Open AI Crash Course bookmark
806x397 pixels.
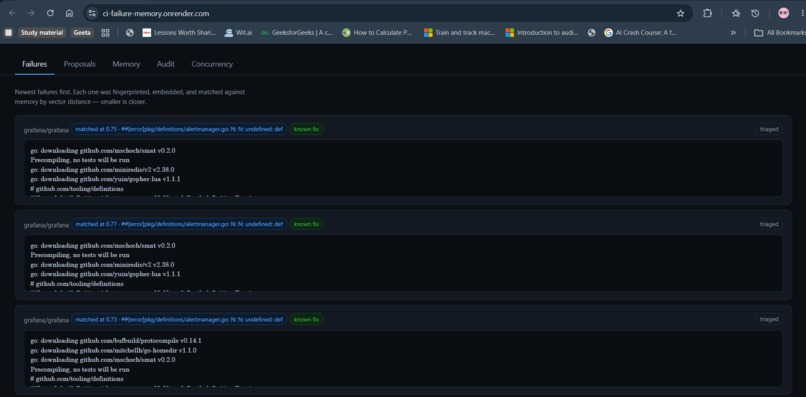point(640,32)
